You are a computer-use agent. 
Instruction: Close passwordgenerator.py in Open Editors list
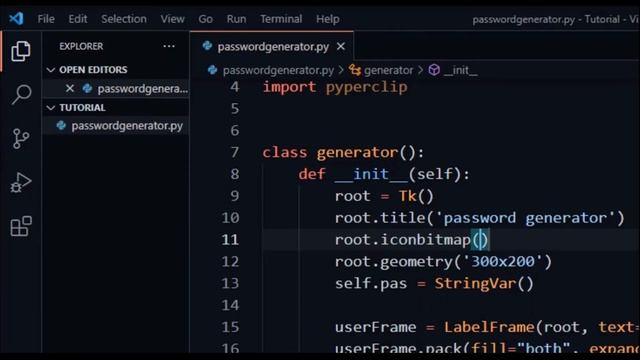click(70, 88)
